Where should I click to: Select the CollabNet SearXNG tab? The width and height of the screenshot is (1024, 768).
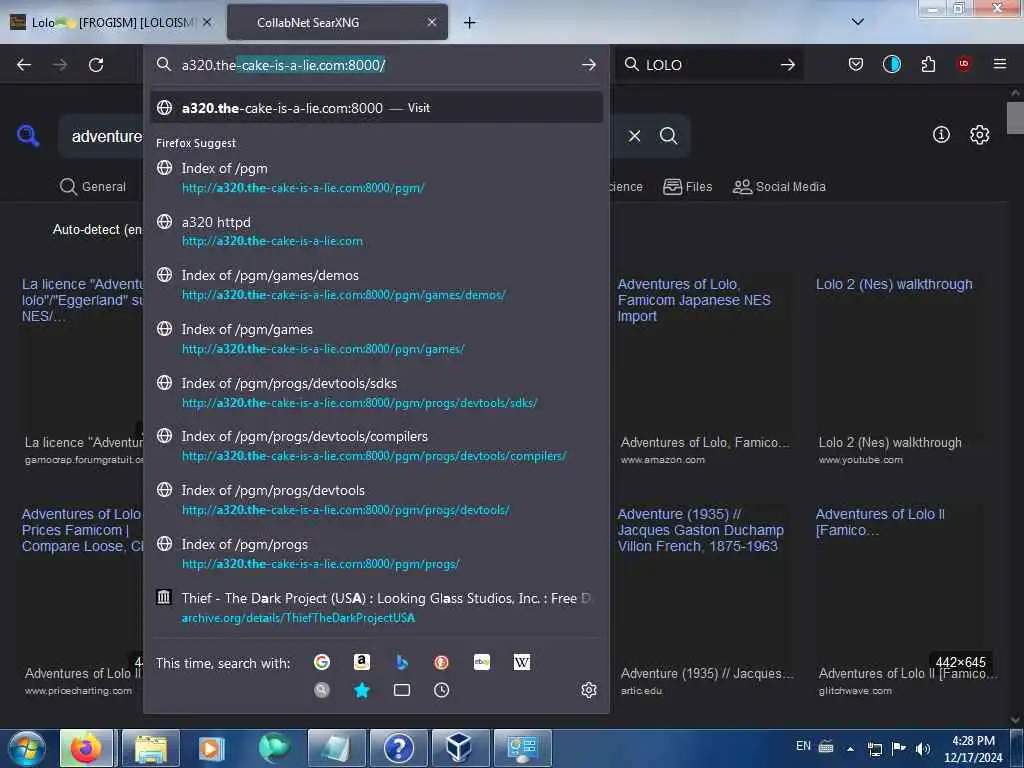337,22
